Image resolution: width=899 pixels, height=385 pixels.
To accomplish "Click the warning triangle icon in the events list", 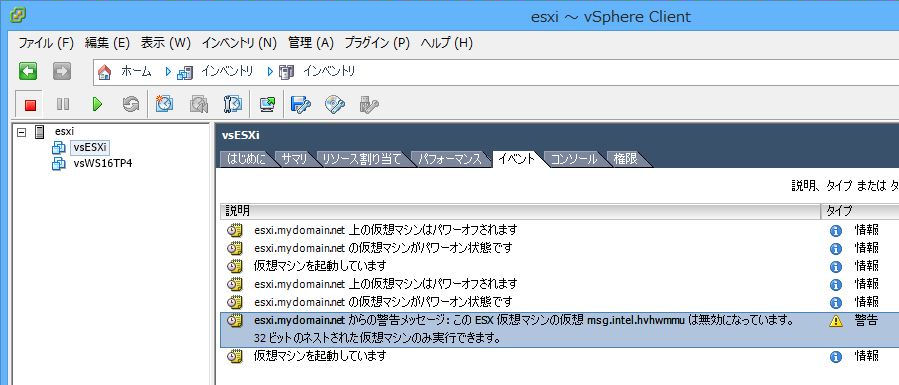I will (x=836, y=321).
